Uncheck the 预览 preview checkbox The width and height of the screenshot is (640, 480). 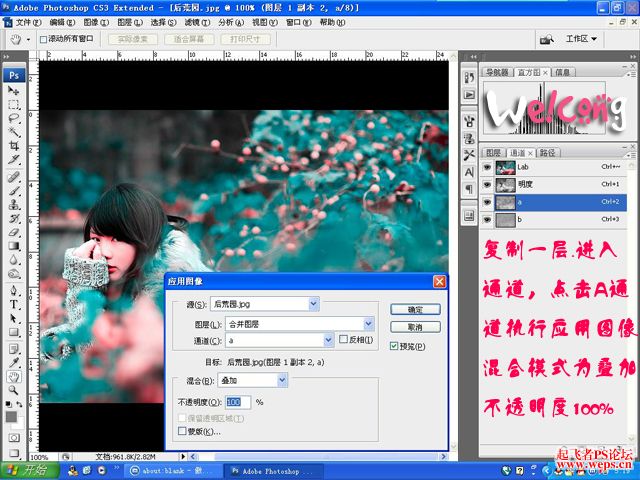pyautogui.click(x=394, y=346)
